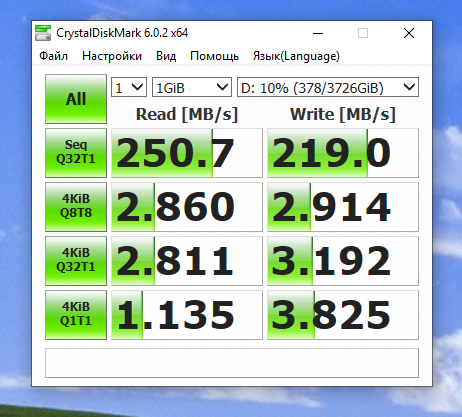Expand the 1GiB test size dropdown

coord(192,87)
